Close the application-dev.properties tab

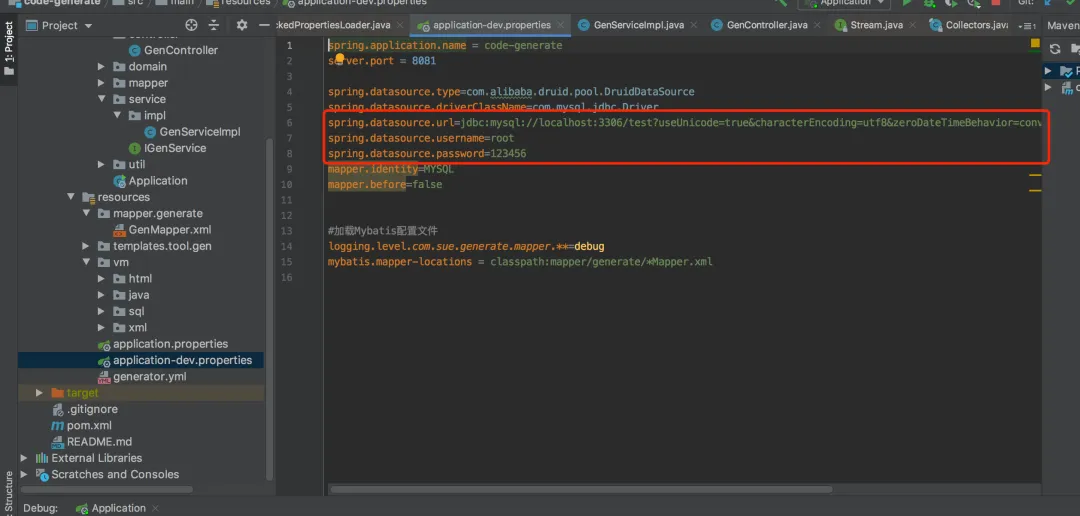point(562,25)
